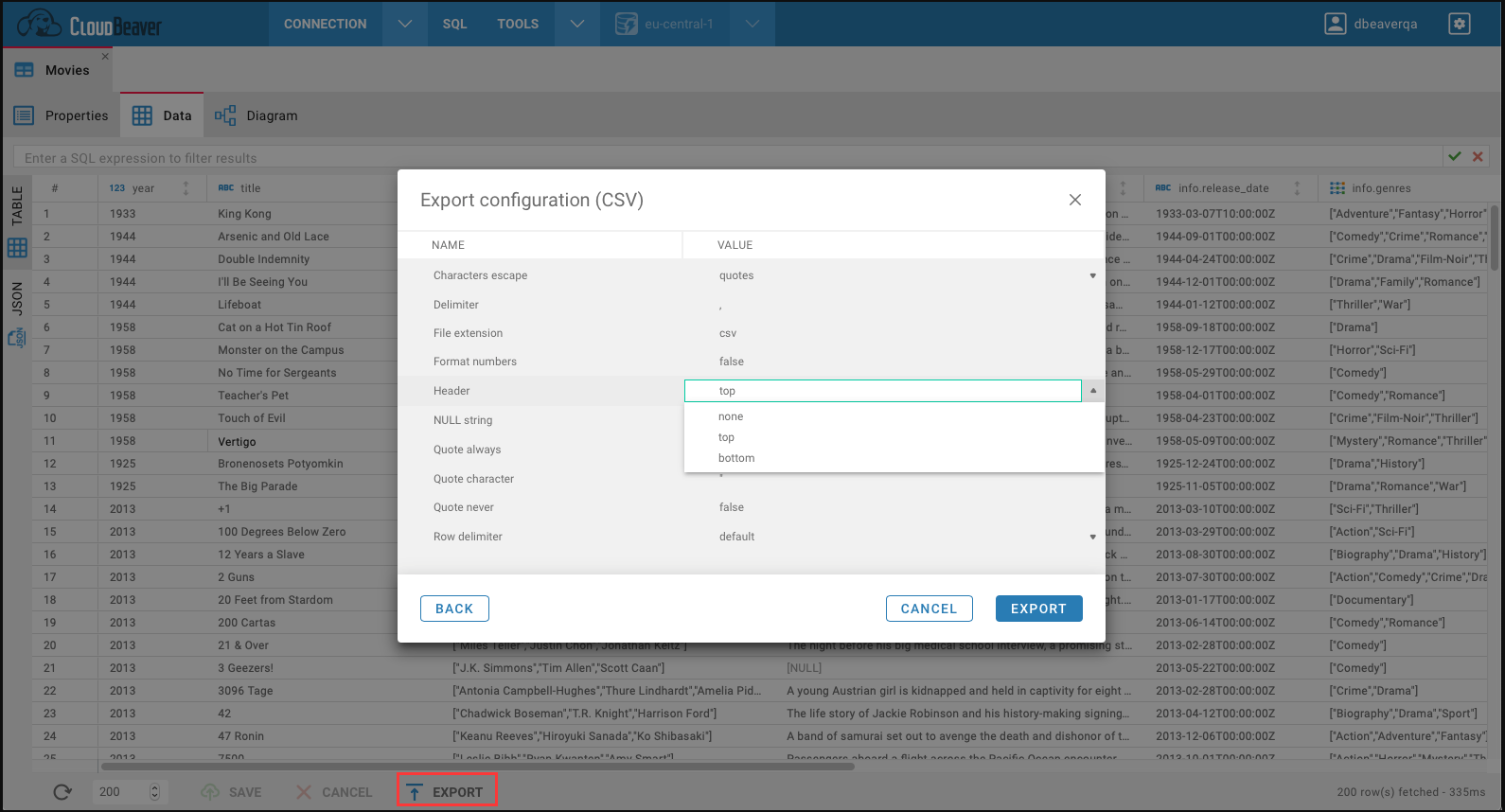Clear the filter with red X icon
The height and width of the screenshot is (812, 1505).
coord(1478,157)
